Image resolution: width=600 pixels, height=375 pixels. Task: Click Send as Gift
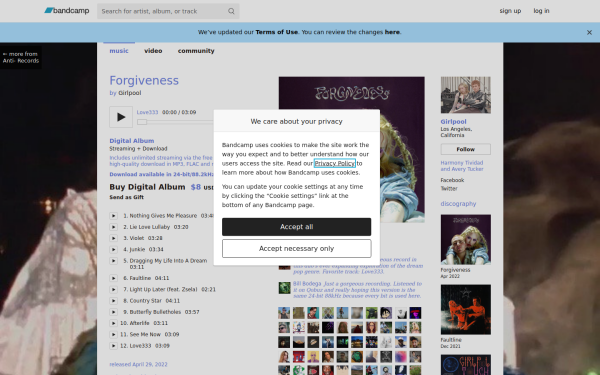127,197
